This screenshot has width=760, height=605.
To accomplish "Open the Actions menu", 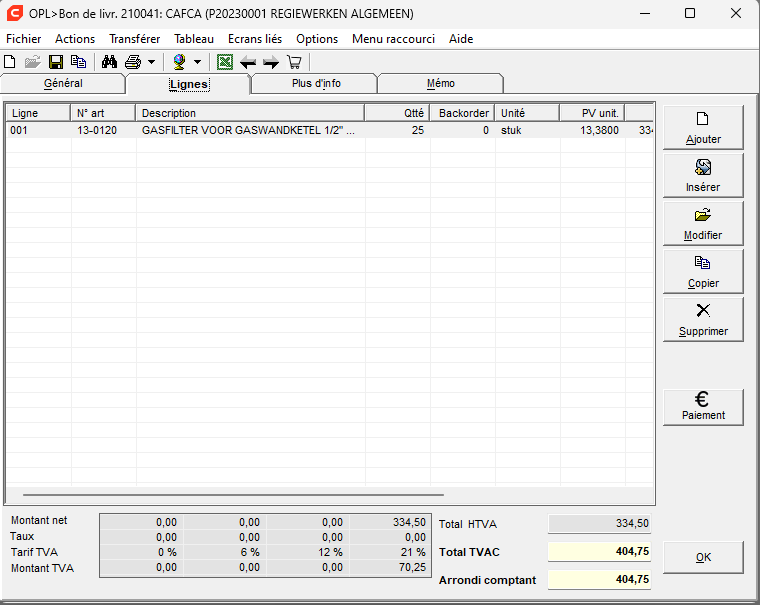I will click(75, 39).
